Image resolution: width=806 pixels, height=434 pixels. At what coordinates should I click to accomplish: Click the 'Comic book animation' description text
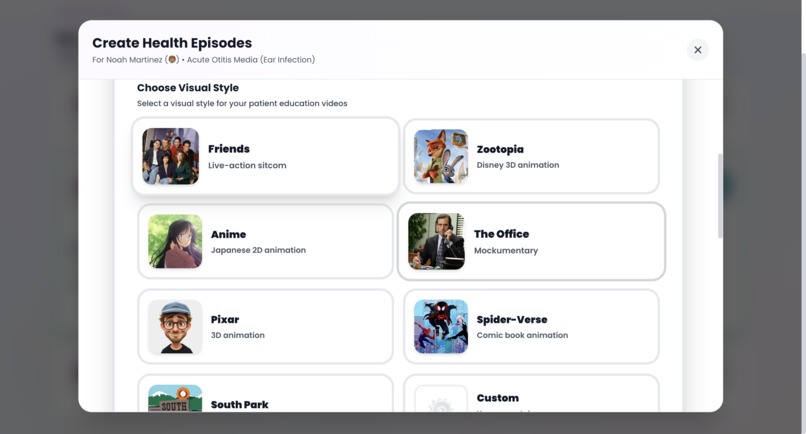(x=522, y=335)
